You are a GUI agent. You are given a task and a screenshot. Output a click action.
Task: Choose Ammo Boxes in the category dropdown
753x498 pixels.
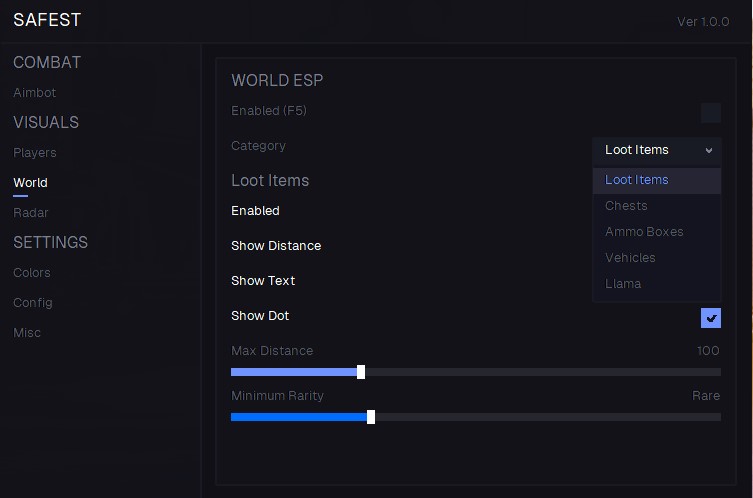tap(644, 232)
